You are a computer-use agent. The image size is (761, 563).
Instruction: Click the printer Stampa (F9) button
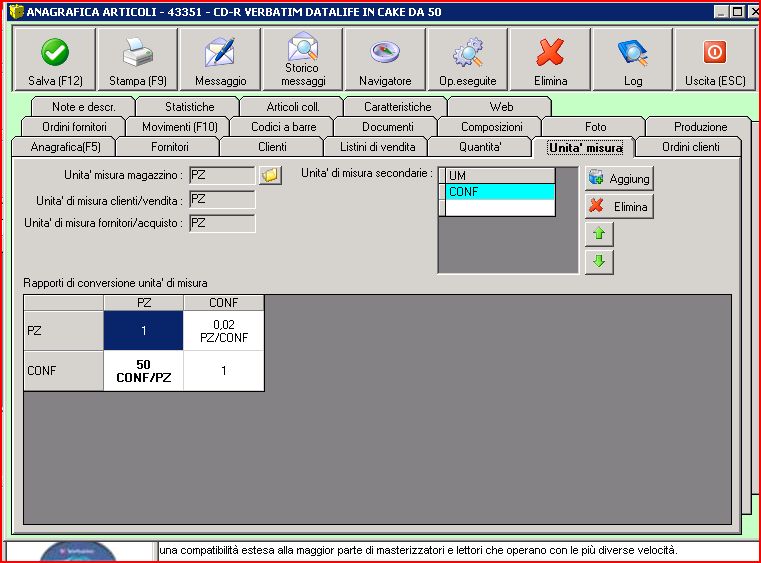point(137,59)
